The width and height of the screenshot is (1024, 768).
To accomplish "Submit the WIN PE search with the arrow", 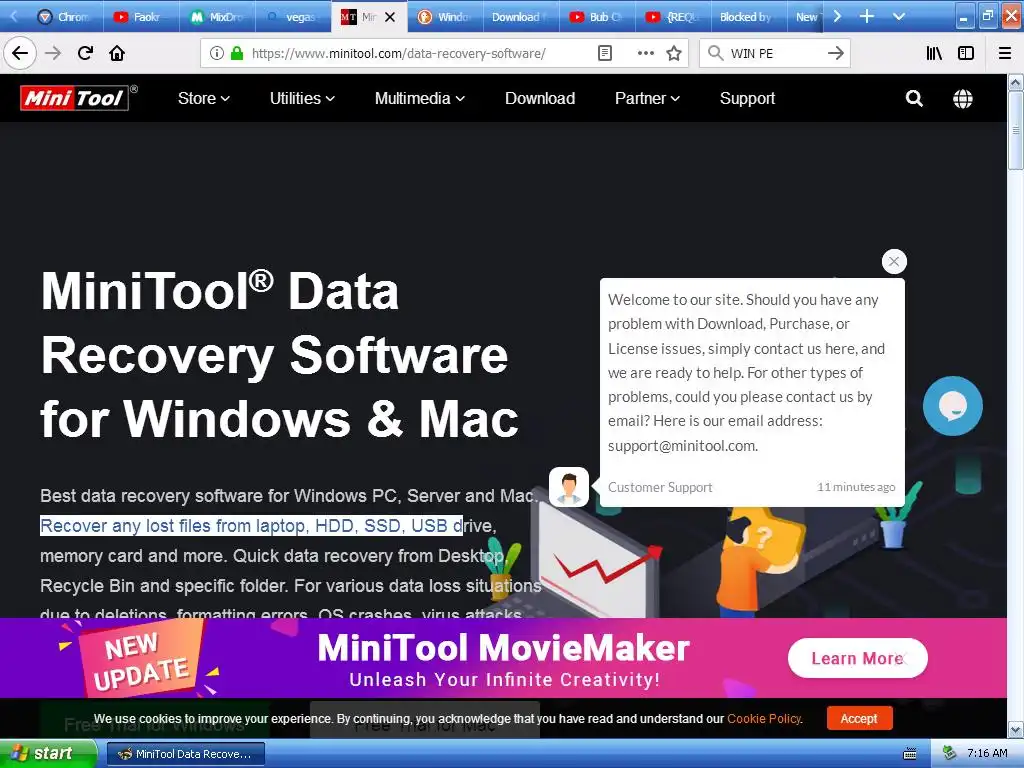I will (835, 53).
